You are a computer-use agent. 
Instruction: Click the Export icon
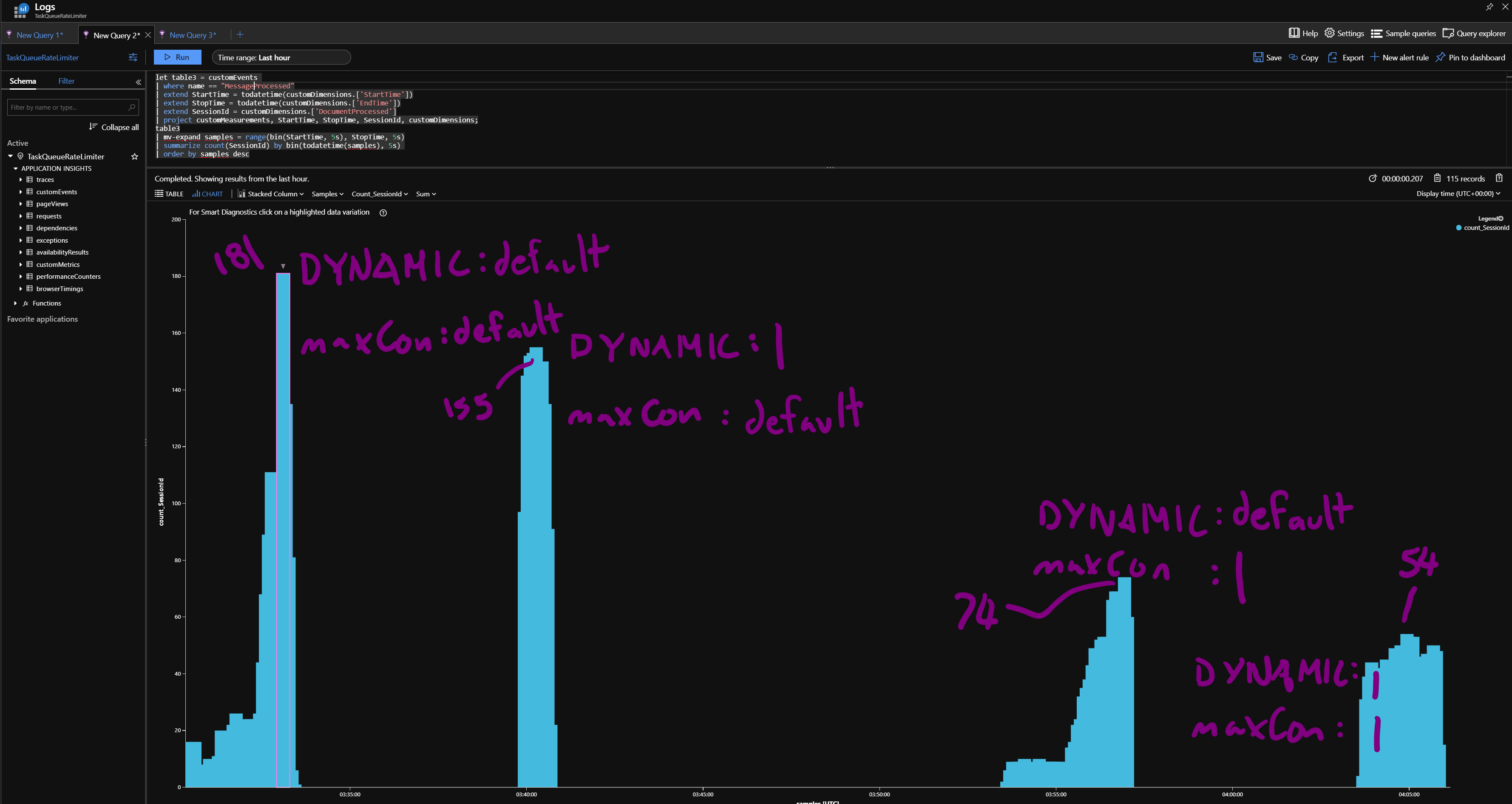pos(1332,57)
